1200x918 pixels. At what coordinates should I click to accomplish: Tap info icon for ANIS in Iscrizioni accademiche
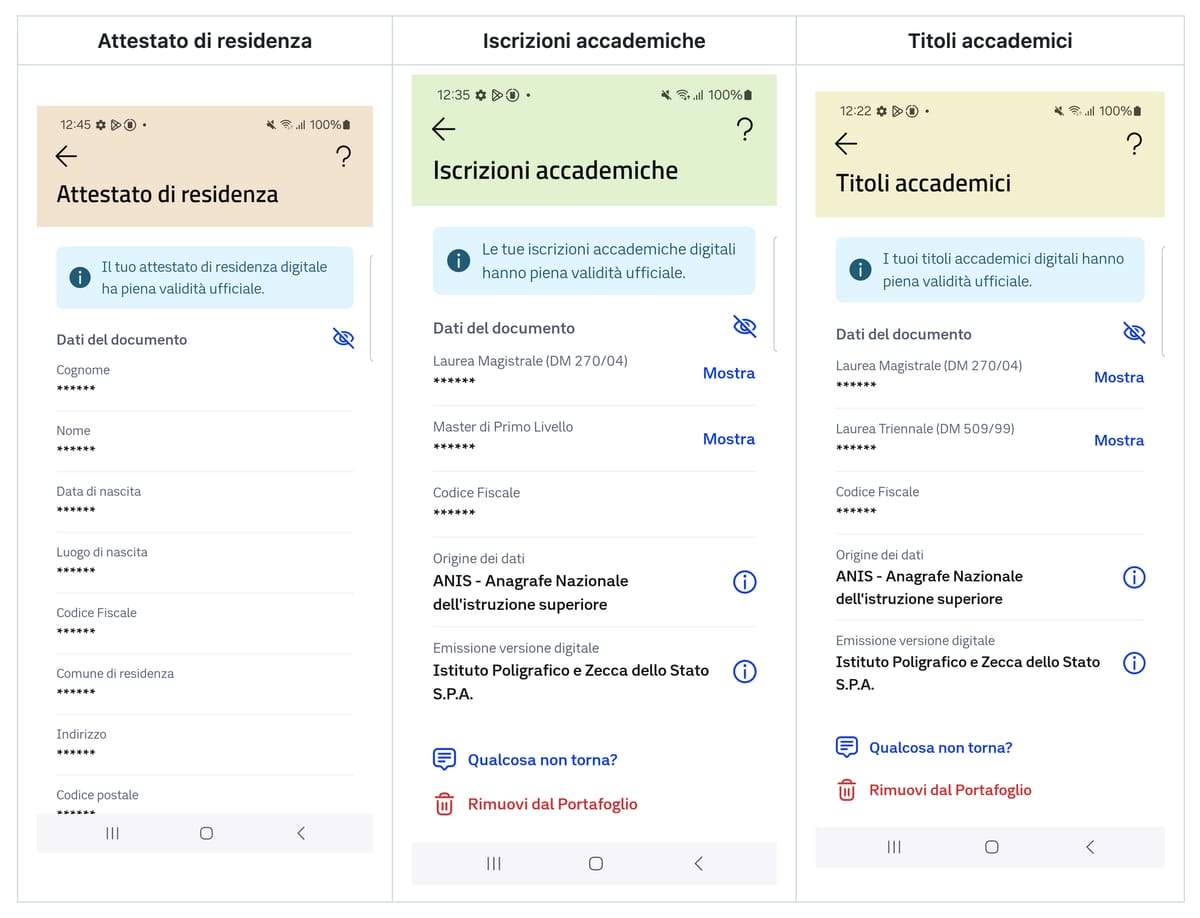[x=744, y=582]
